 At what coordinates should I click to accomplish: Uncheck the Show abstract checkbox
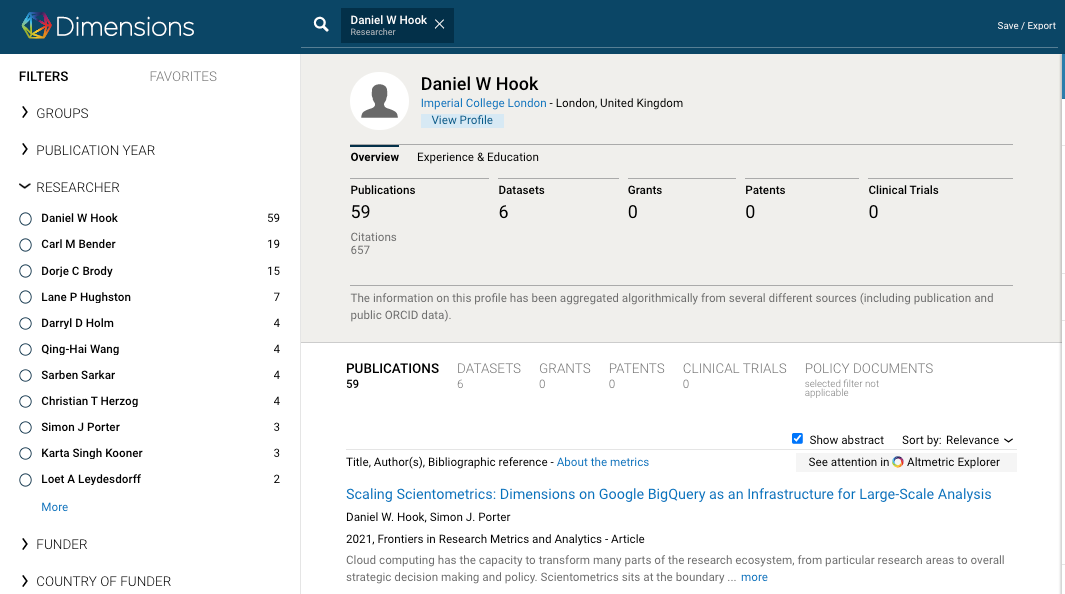click(797, 439)
